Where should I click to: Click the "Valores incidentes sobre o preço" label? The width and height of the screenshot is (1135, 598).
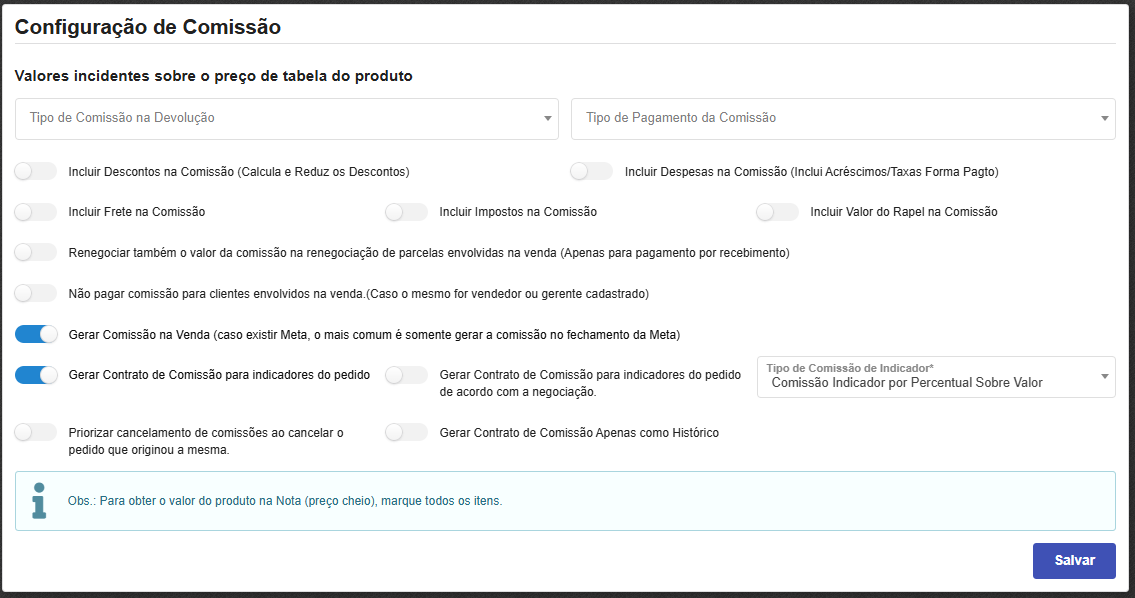point(210,75)
